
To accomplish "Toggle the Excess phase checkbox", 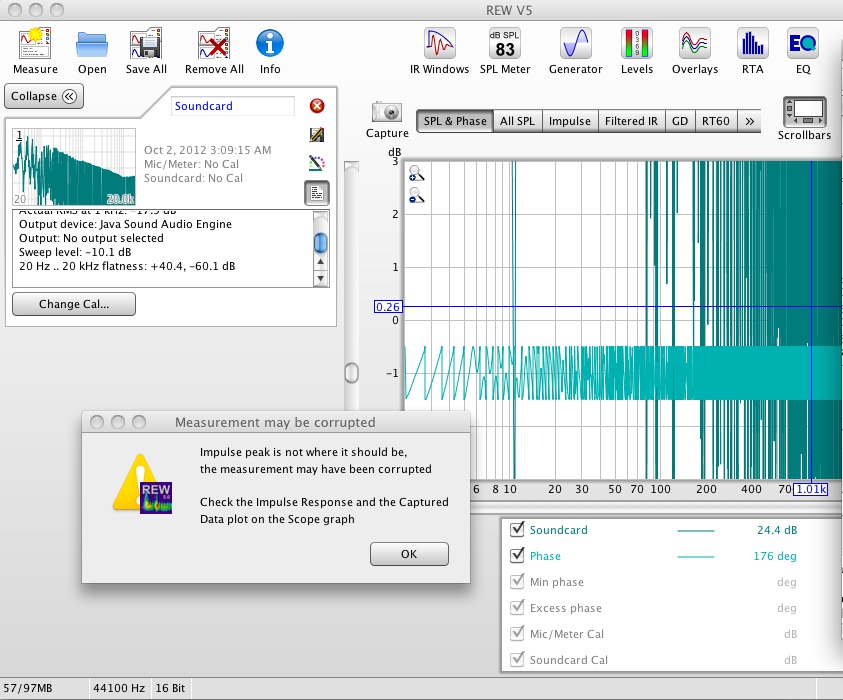I will (517, 608).
